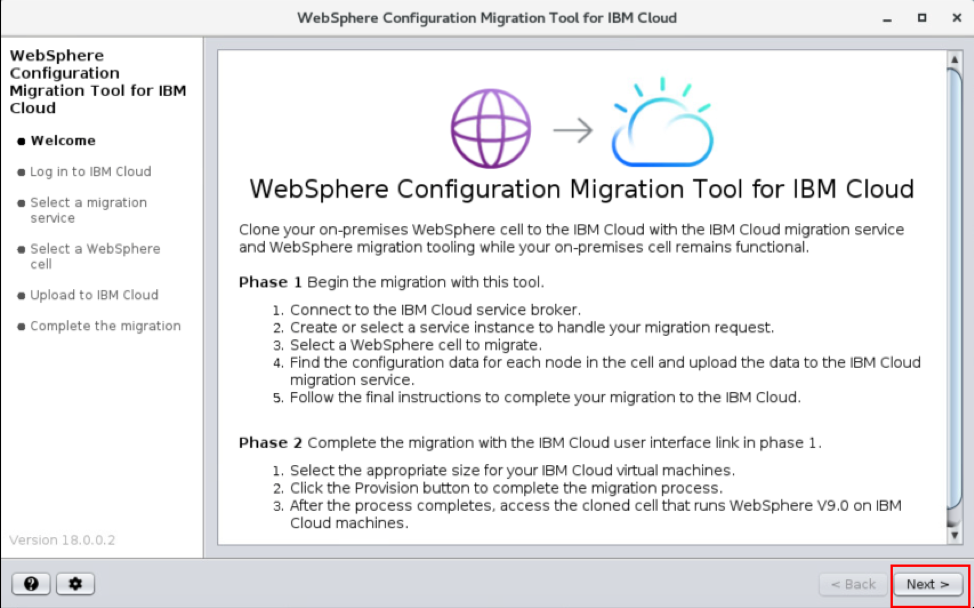Select the Welcome step in the sidebar
The image size is (974, 608).
point(63,141)
